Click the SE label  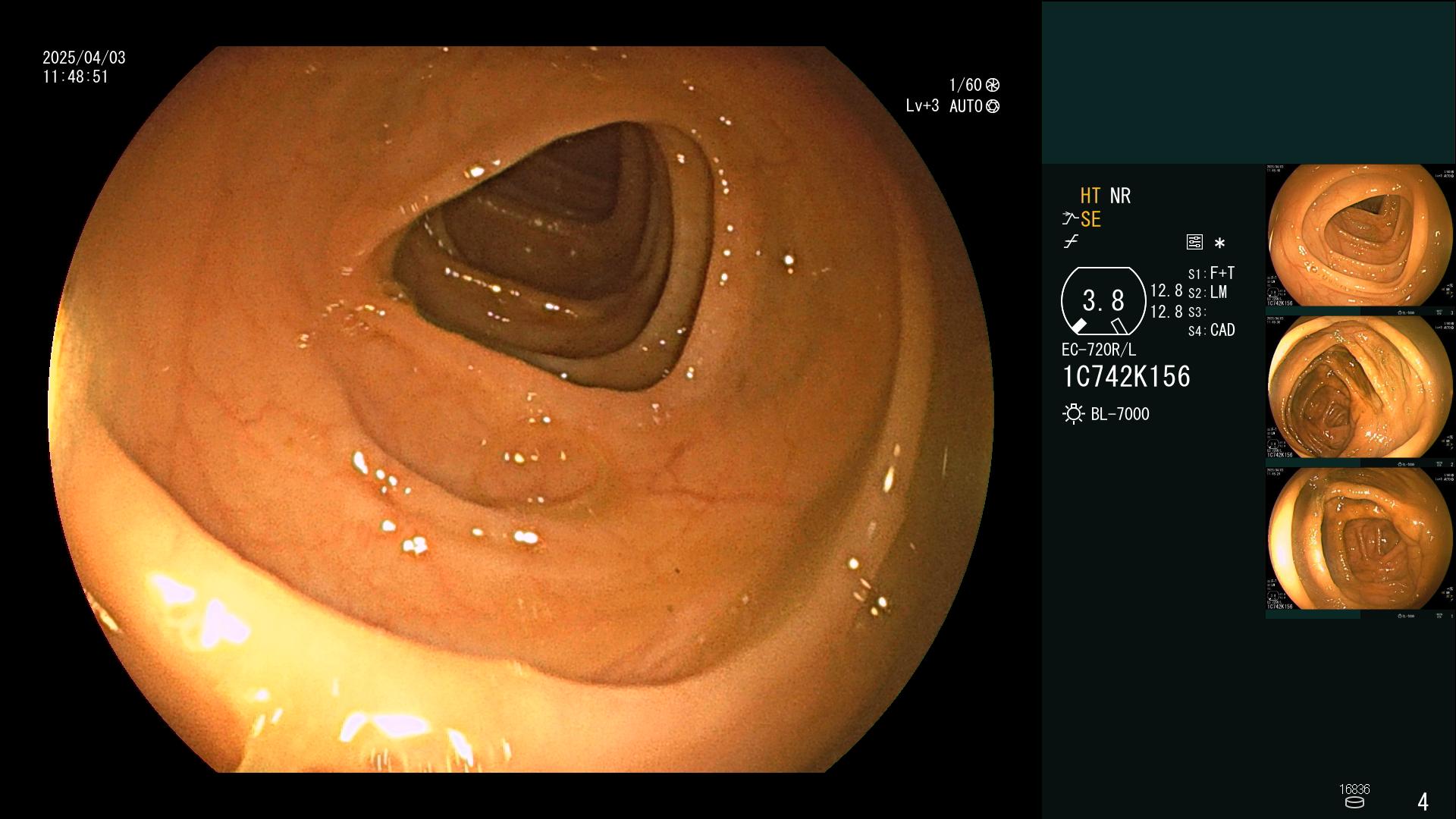pos(1090,219)
